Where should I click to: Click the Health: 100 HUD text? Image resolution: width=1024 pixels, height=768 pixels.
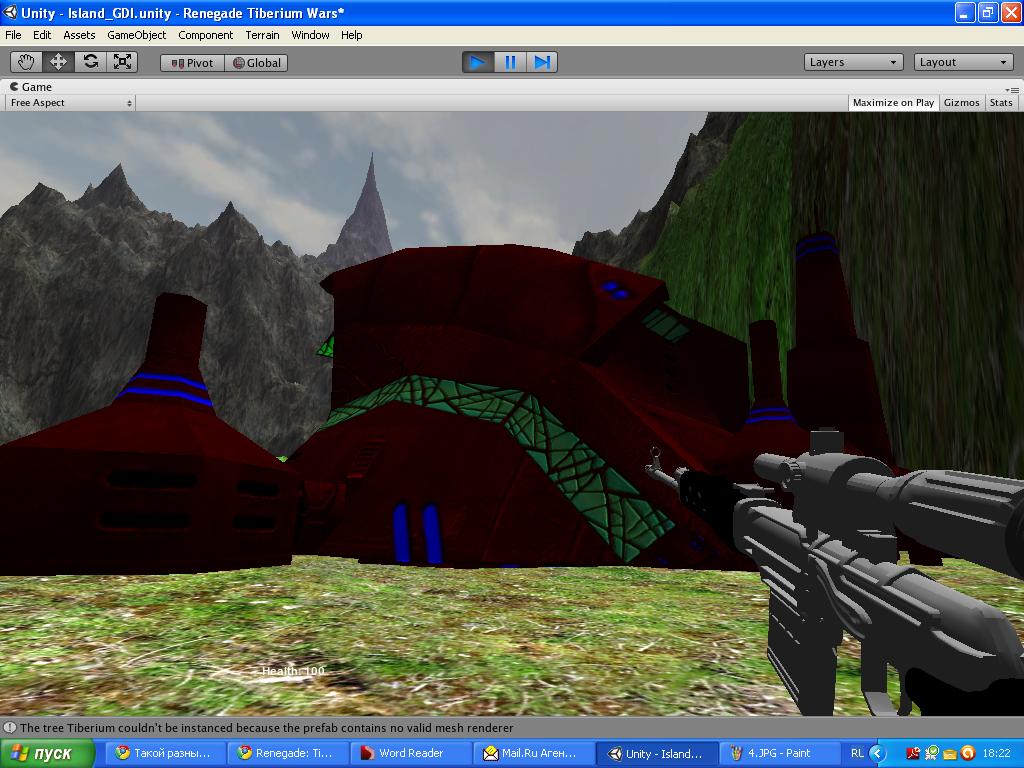[x=293, y=671]
